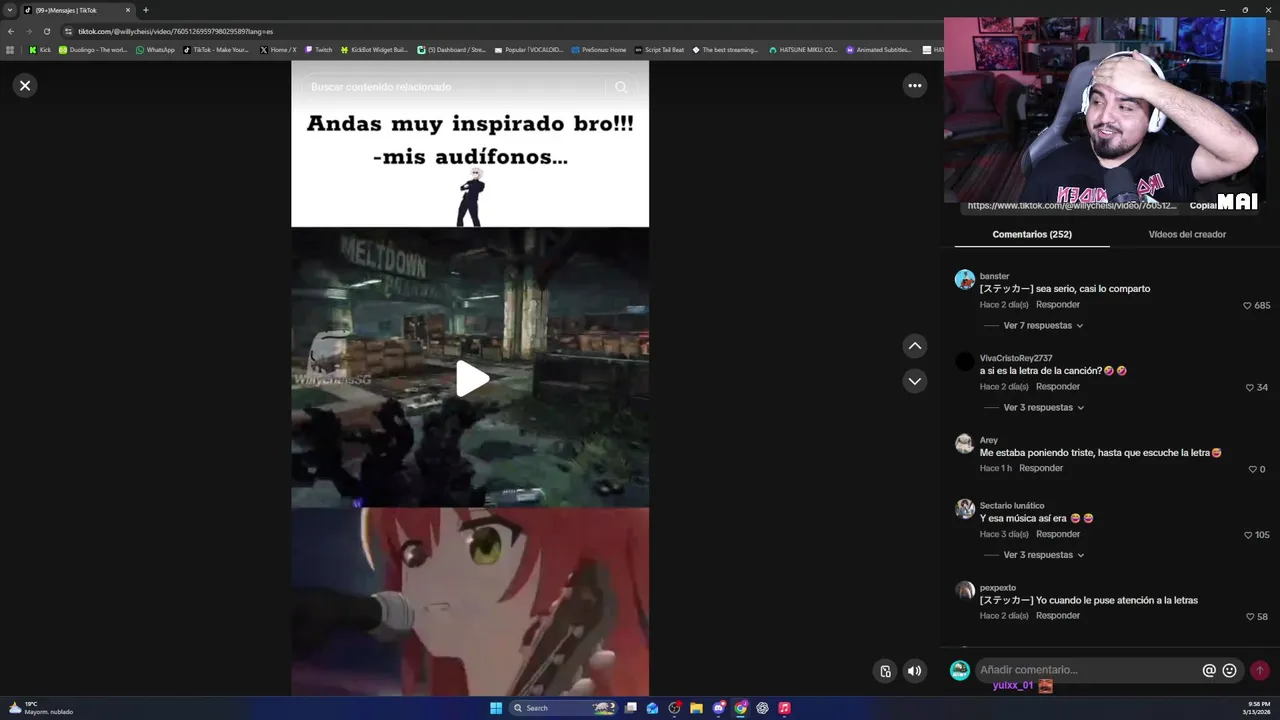Open the 'TikTok - Make Your...' bookmark
Image resolution: width=1280 pixels, height=720 pixels.
coord(216,49)
